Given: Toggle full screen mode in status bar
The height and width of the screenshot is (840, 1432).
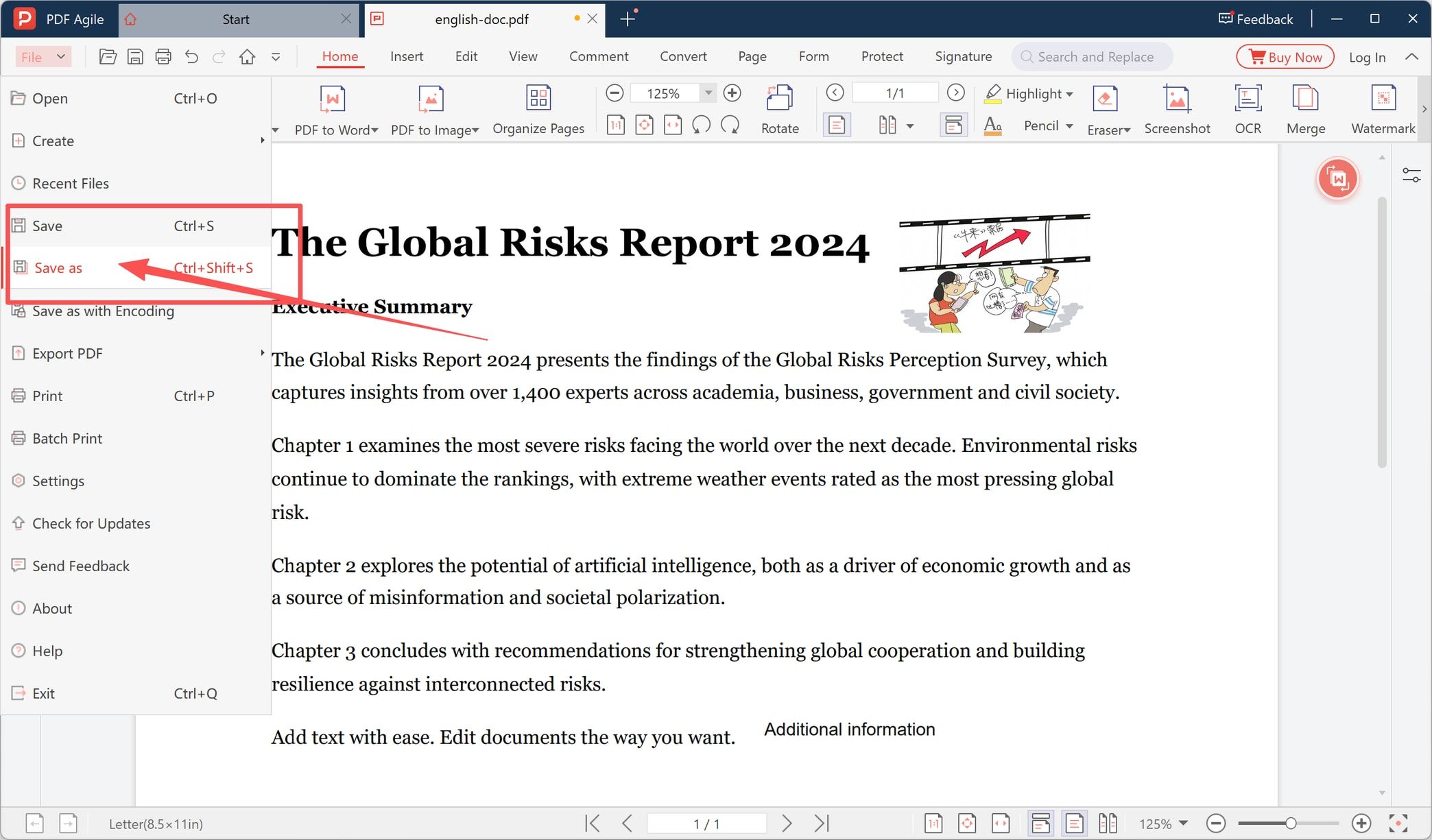Looking at the screenshot, I should pyautogui.click(x=1398, y=823).
